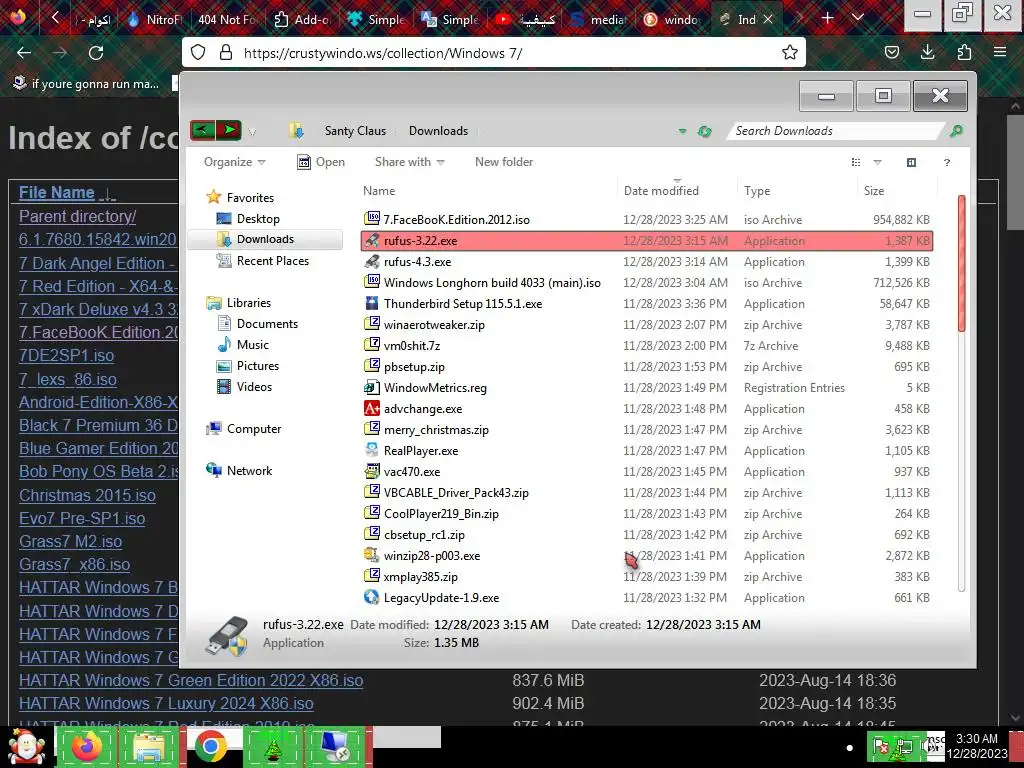Select vac470.exe file icon

[372, 471]
